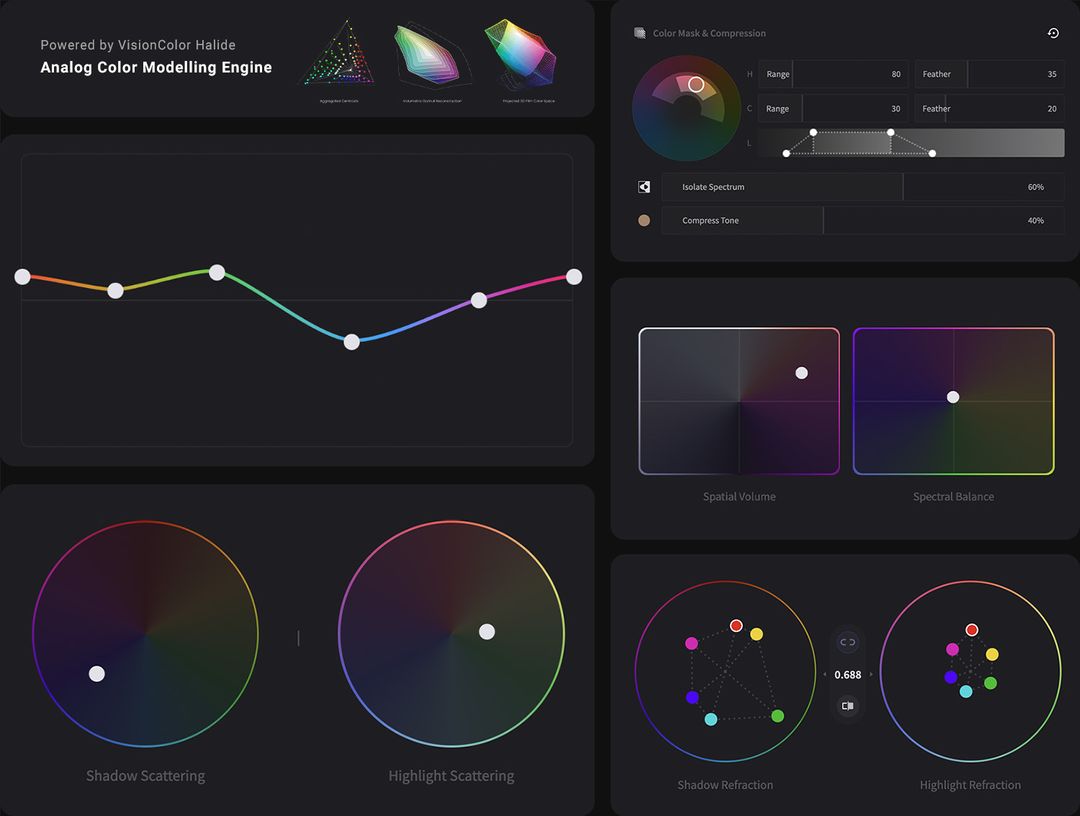Click the reset icon in the Color Mask panel
The image size is (1080, 816).
1052,33
